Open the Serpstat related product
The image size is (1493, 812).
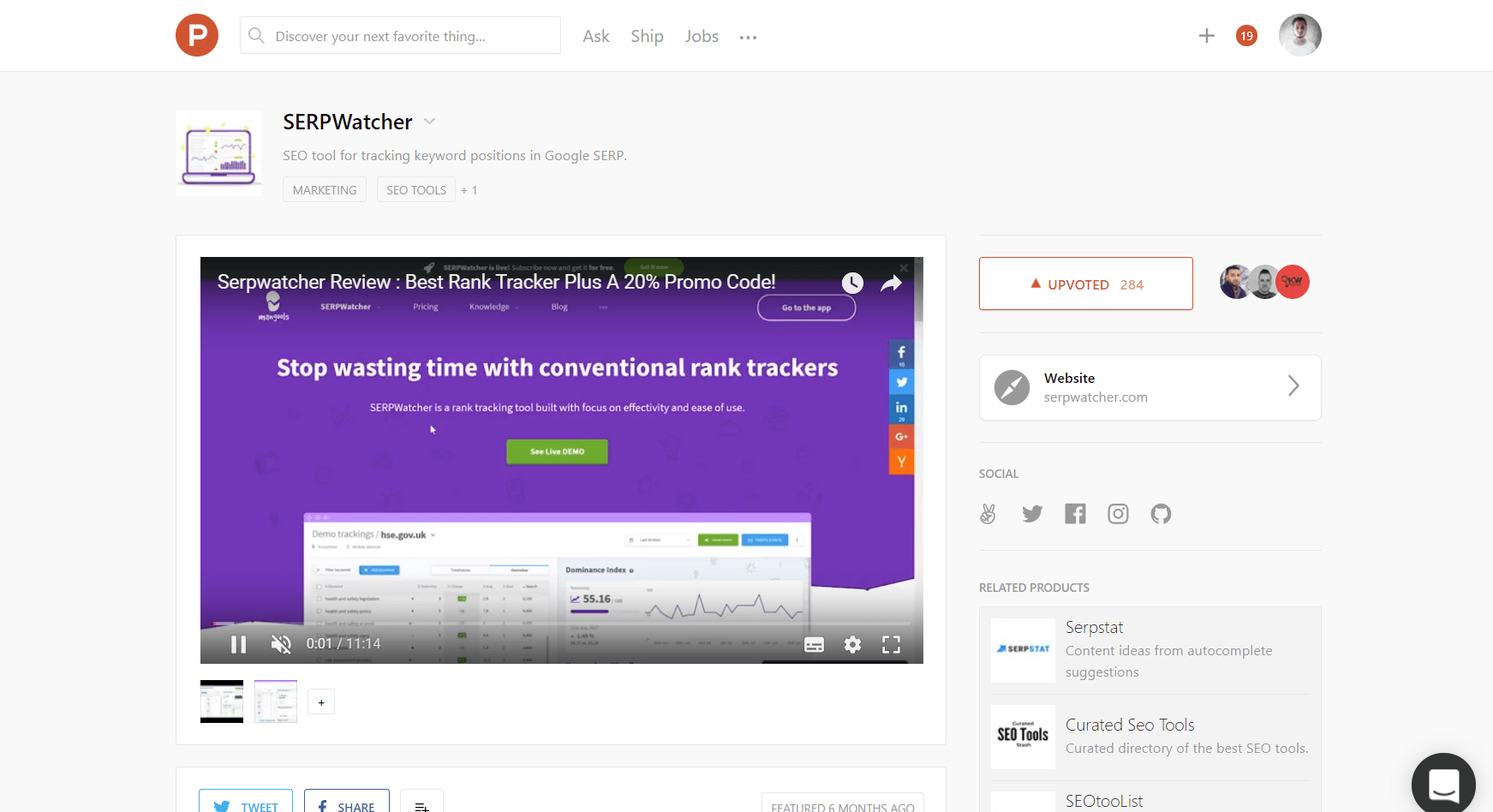point(1094,627)
